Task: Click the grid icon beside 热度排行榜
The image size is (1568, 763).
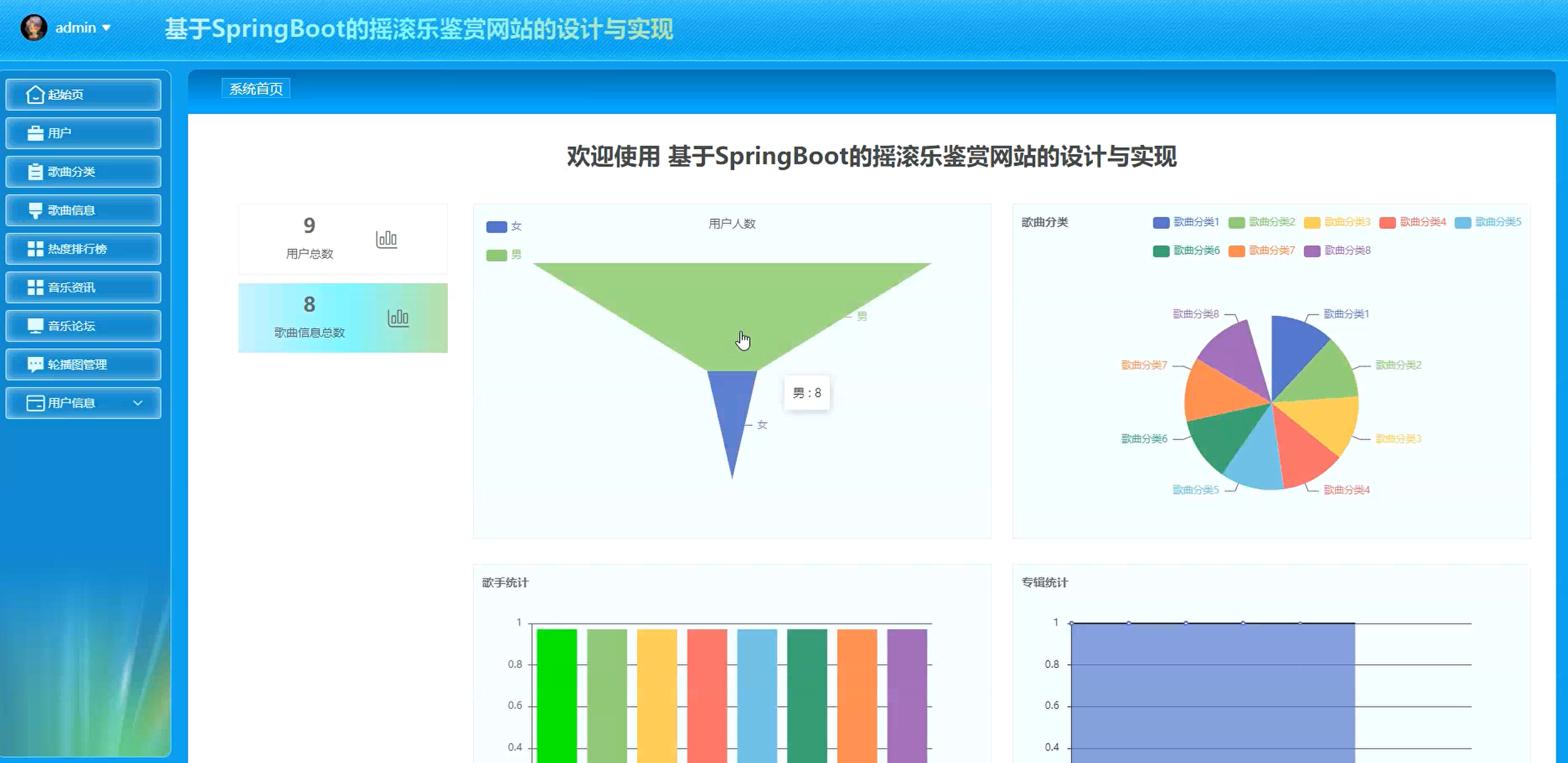Action: pos(35,249)
